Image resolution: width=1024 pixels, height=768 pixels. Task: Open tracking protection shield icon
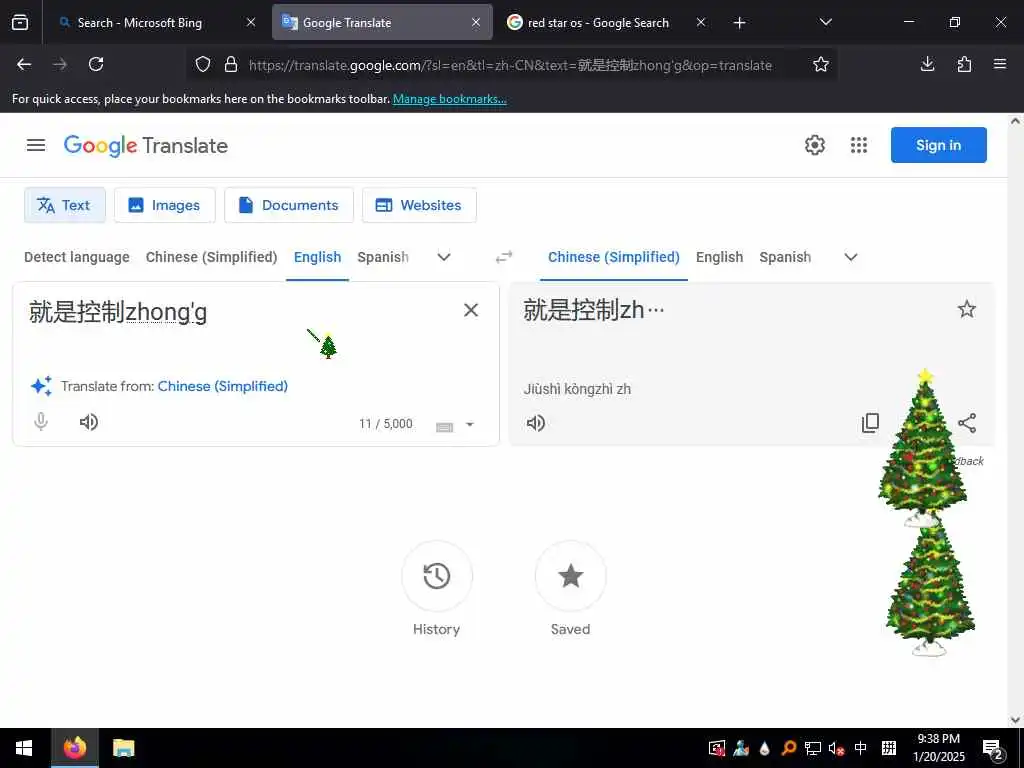[203, 64]
